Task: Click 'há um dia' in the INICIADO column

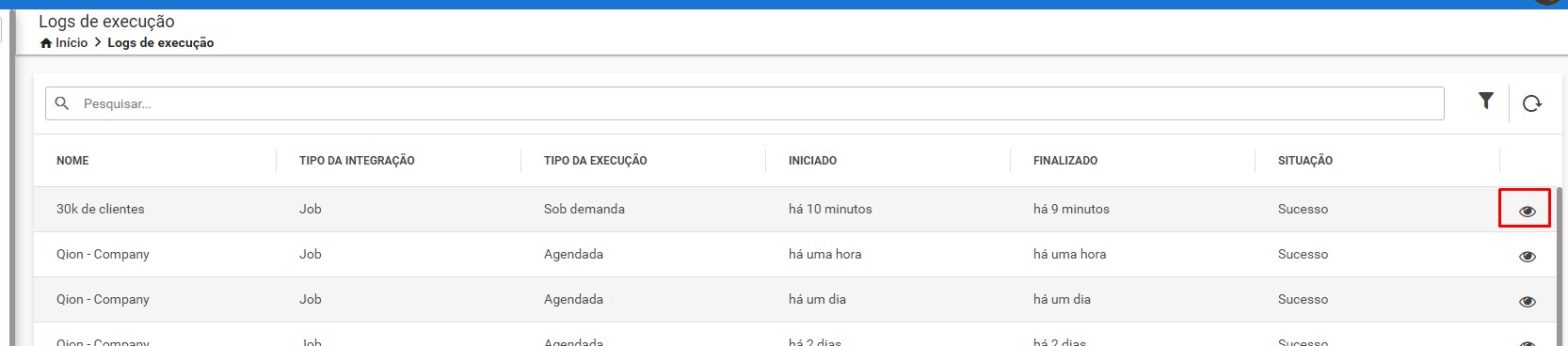Action: point(817,299)
